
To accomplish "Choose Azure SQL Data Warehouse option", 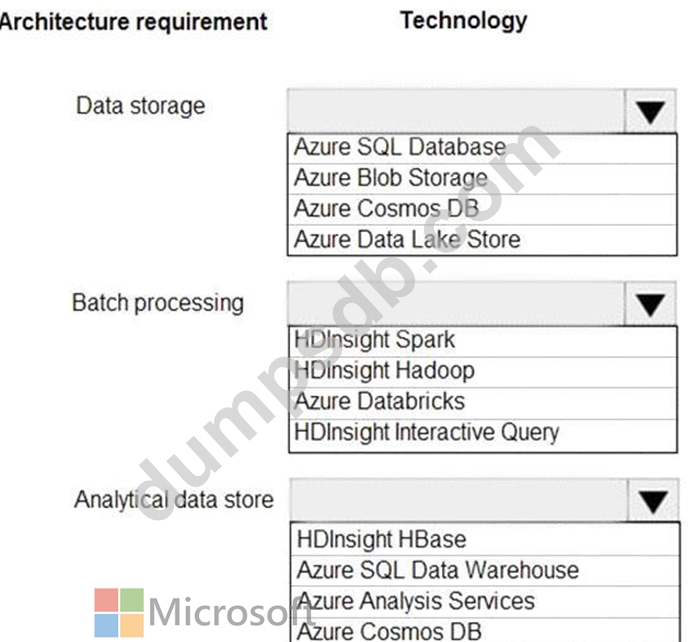I will (437, 571).
